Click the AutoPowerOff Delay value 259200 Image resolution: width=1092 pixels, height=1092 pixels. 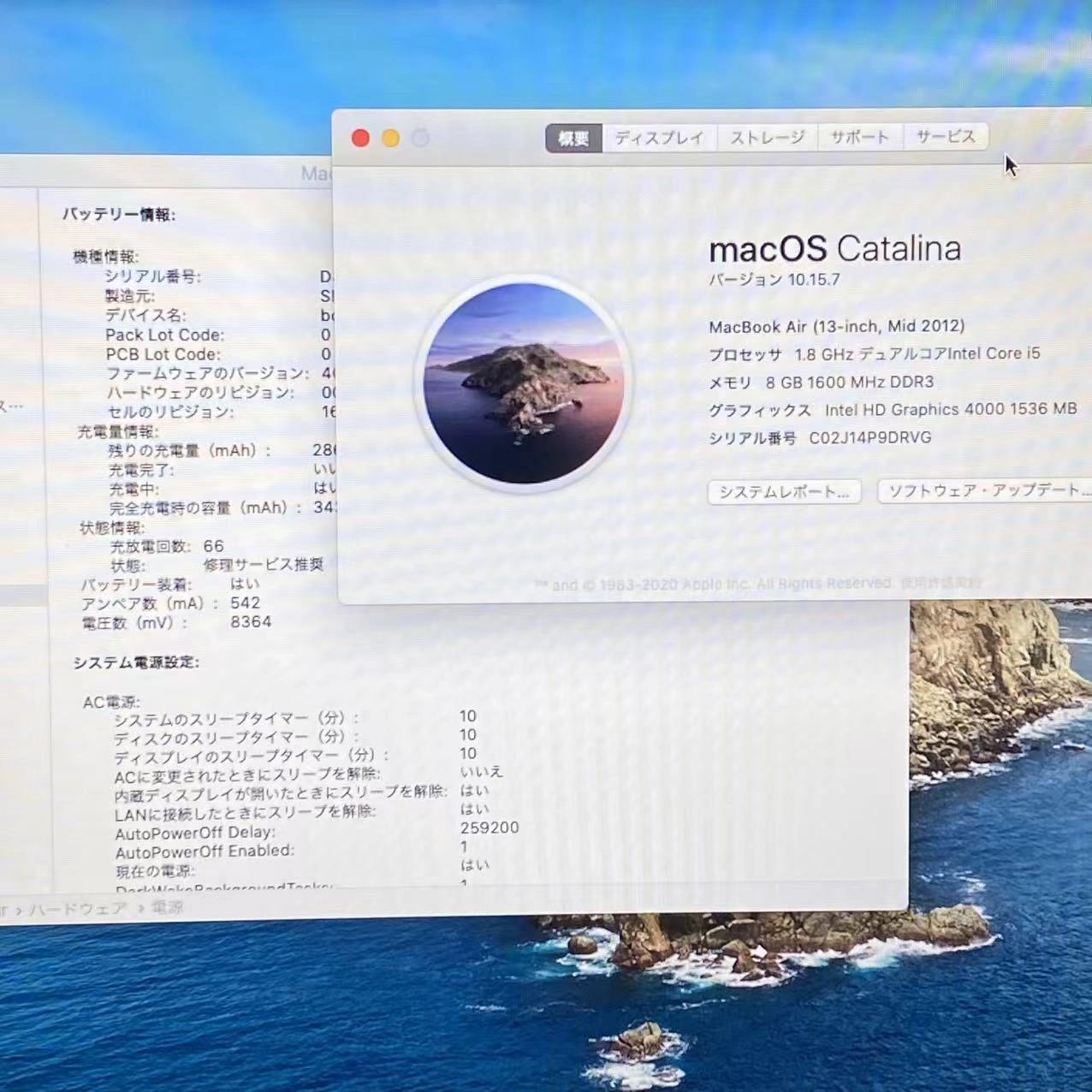pos(490,828)
